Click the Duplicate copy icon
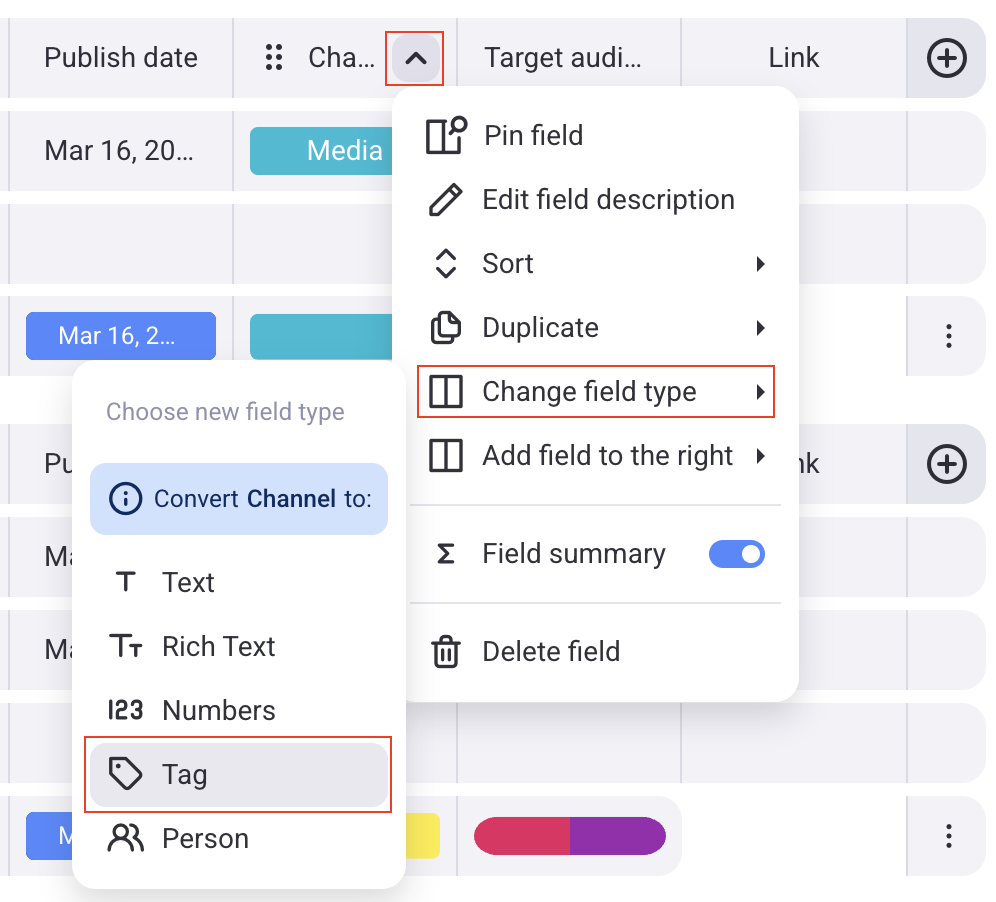The height and width of the screenshot is (902, 996). click(446, 328)
